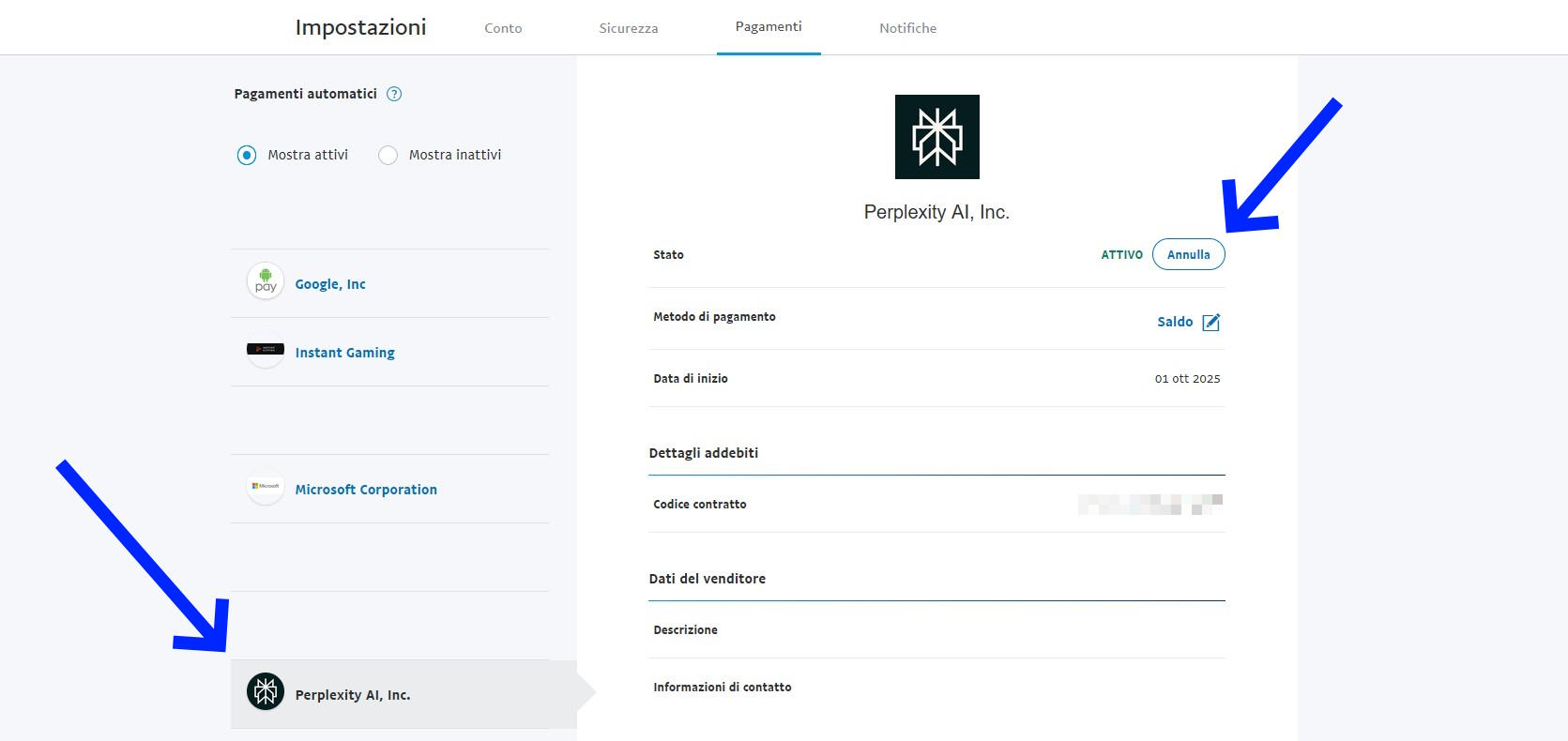Select the Mostra attivi radio button
Image resolution: width=1568 pixels, height=741 pixels.
[247, 155]
